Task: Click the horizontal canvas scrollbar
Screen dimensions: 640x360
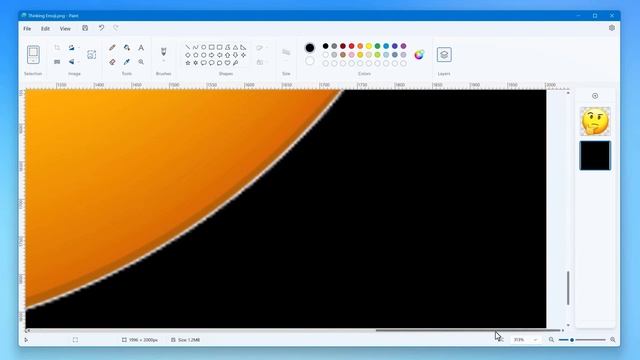Action: pyautogui.click(x=468, y=330)
